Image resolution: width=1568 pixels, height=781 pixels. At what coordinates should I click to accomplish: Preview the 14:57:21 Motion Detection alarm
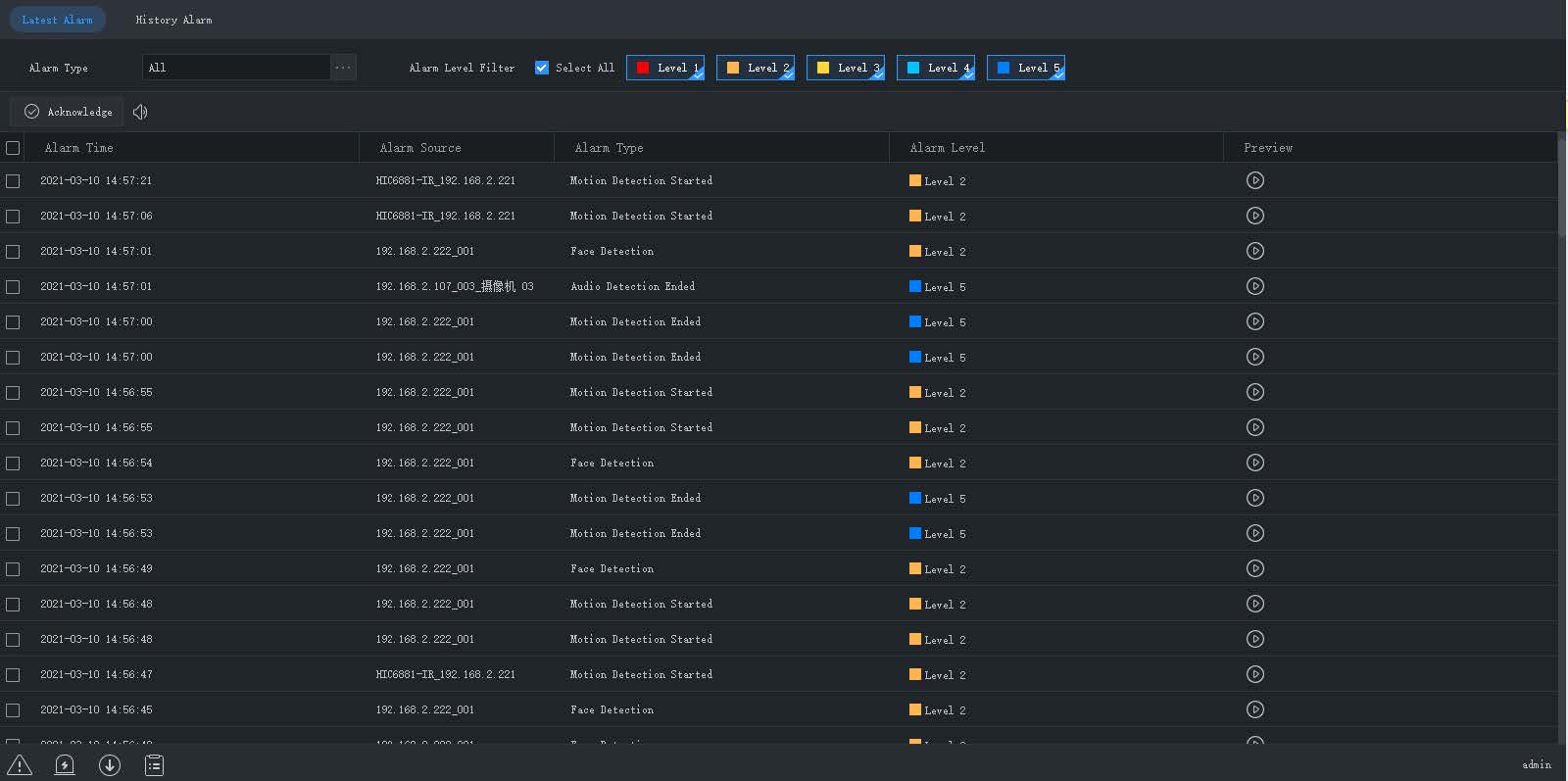coord(1255,180)
